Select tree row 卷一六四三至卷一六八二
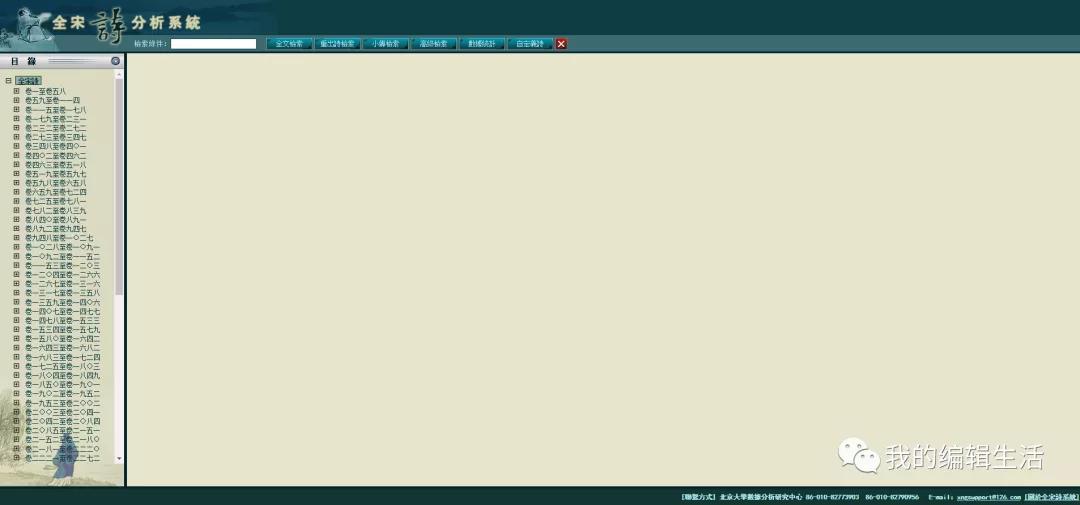The height and width of the screenshot is (505, 1080). point(63,348)
